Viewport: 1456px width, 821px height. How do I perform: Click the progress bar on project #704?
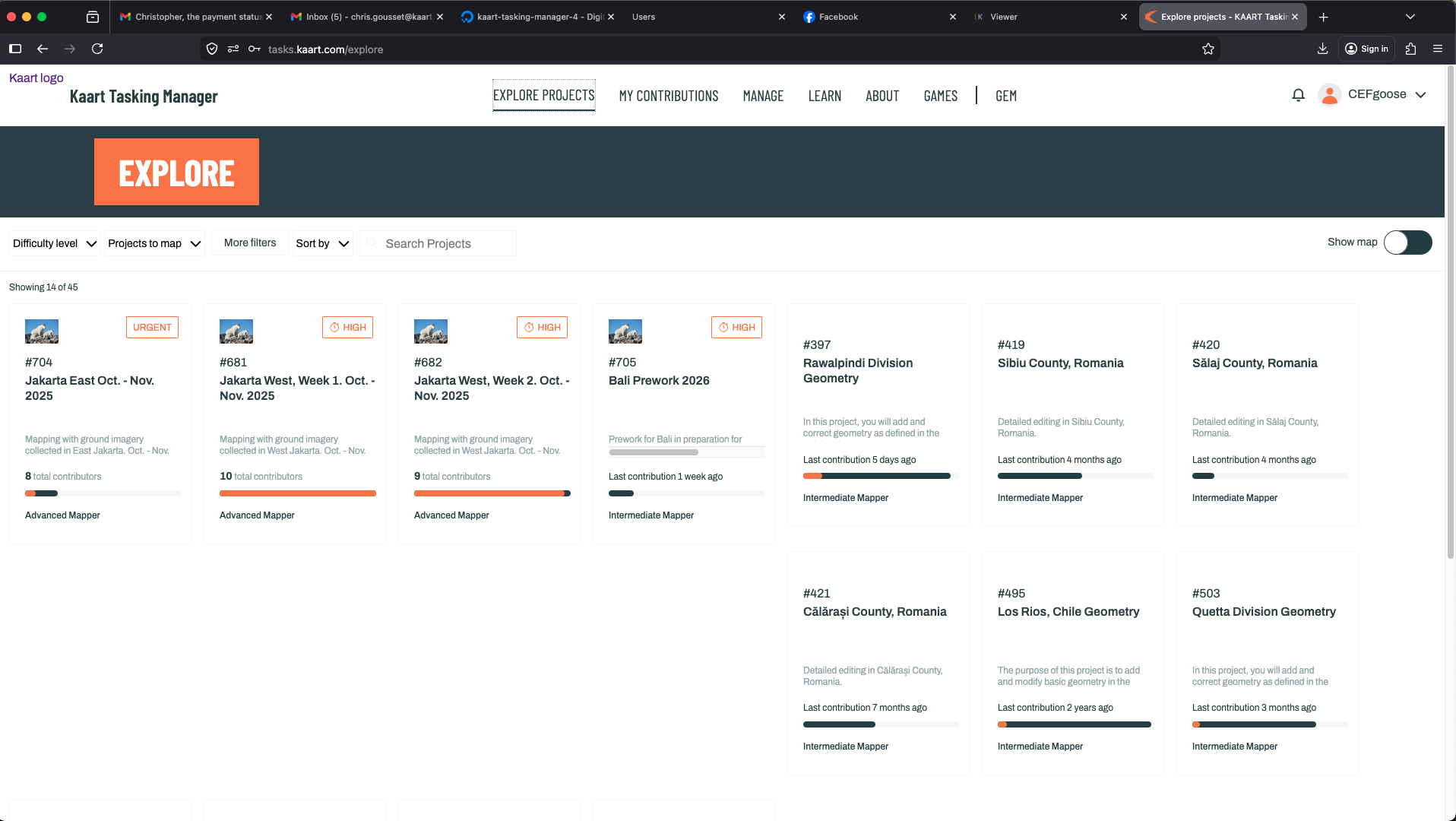(x=103, y=493)
